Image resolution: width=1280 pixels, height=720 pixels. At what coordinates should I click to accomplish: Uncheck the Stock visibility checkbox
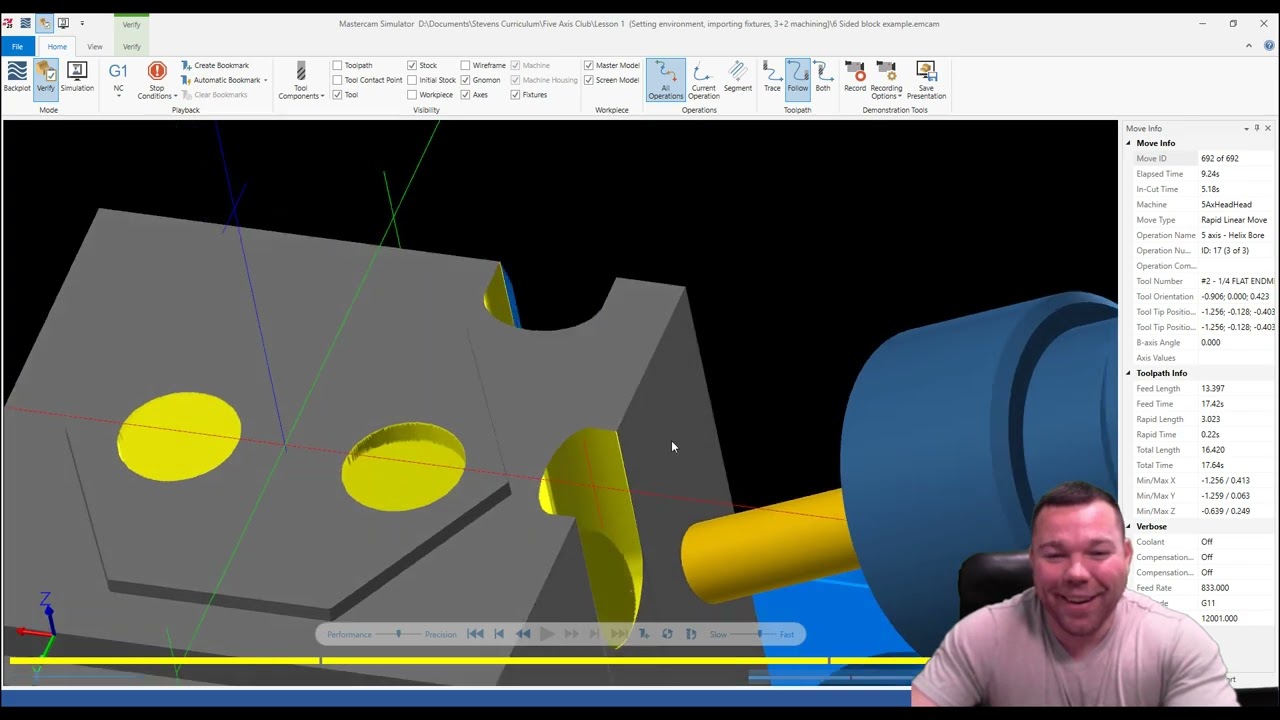click(412, 65)
